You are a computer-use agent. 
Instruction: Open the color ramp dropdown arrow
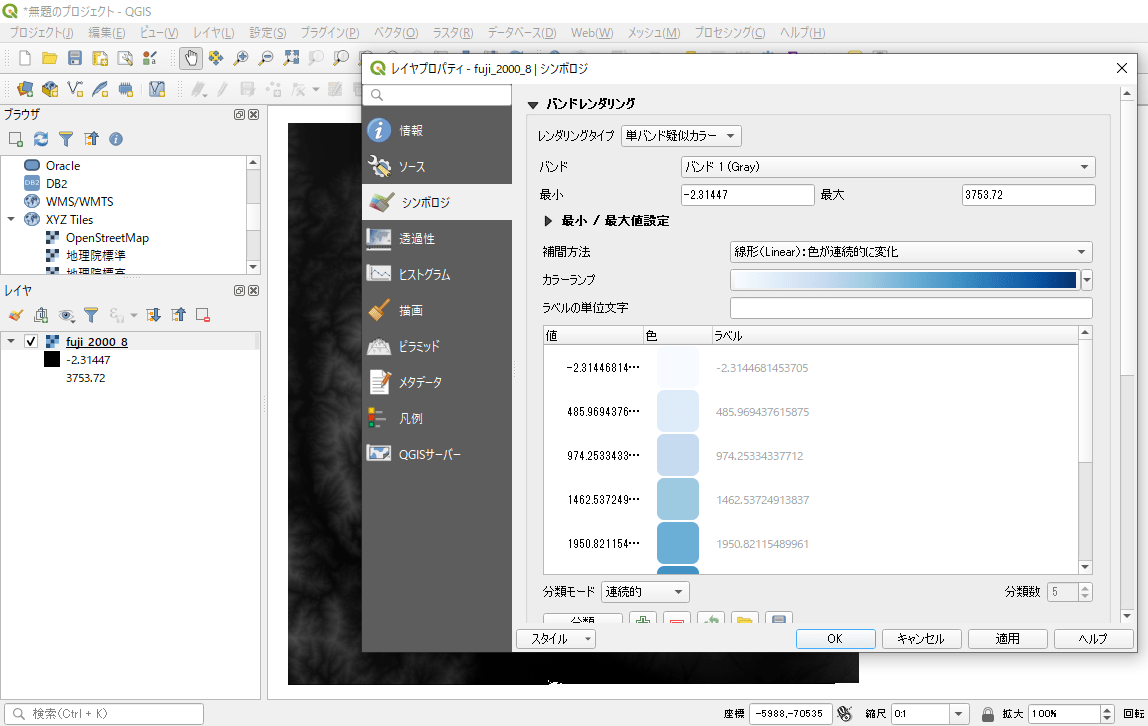tap(1086, 280)
